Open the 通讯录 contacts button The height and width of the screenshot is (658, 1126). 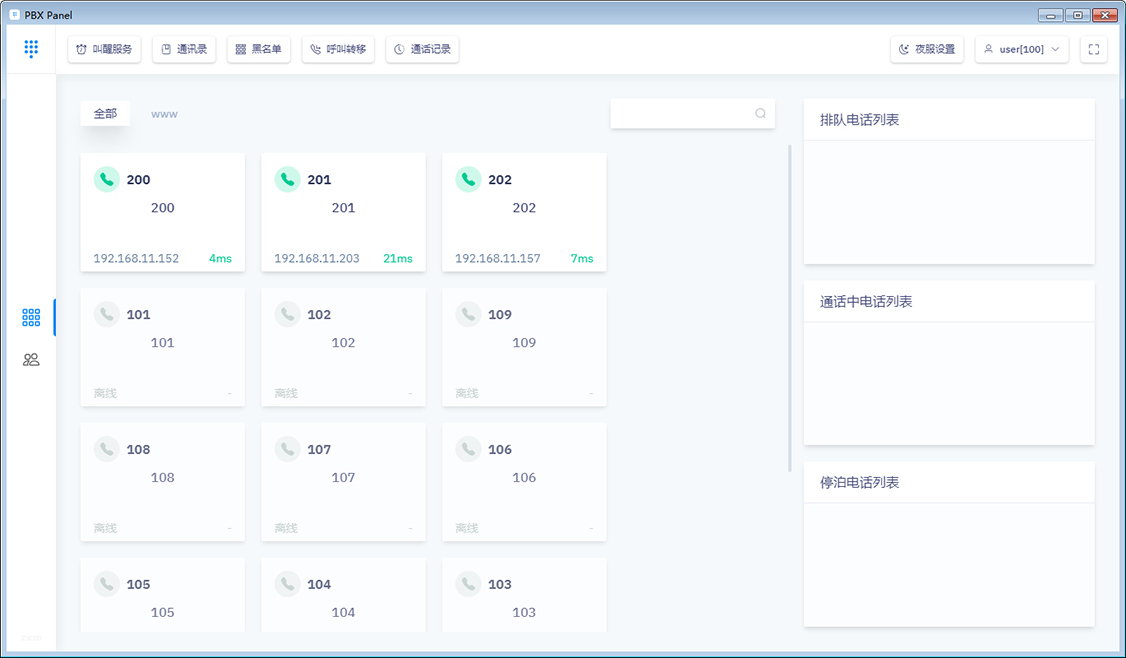184,50
